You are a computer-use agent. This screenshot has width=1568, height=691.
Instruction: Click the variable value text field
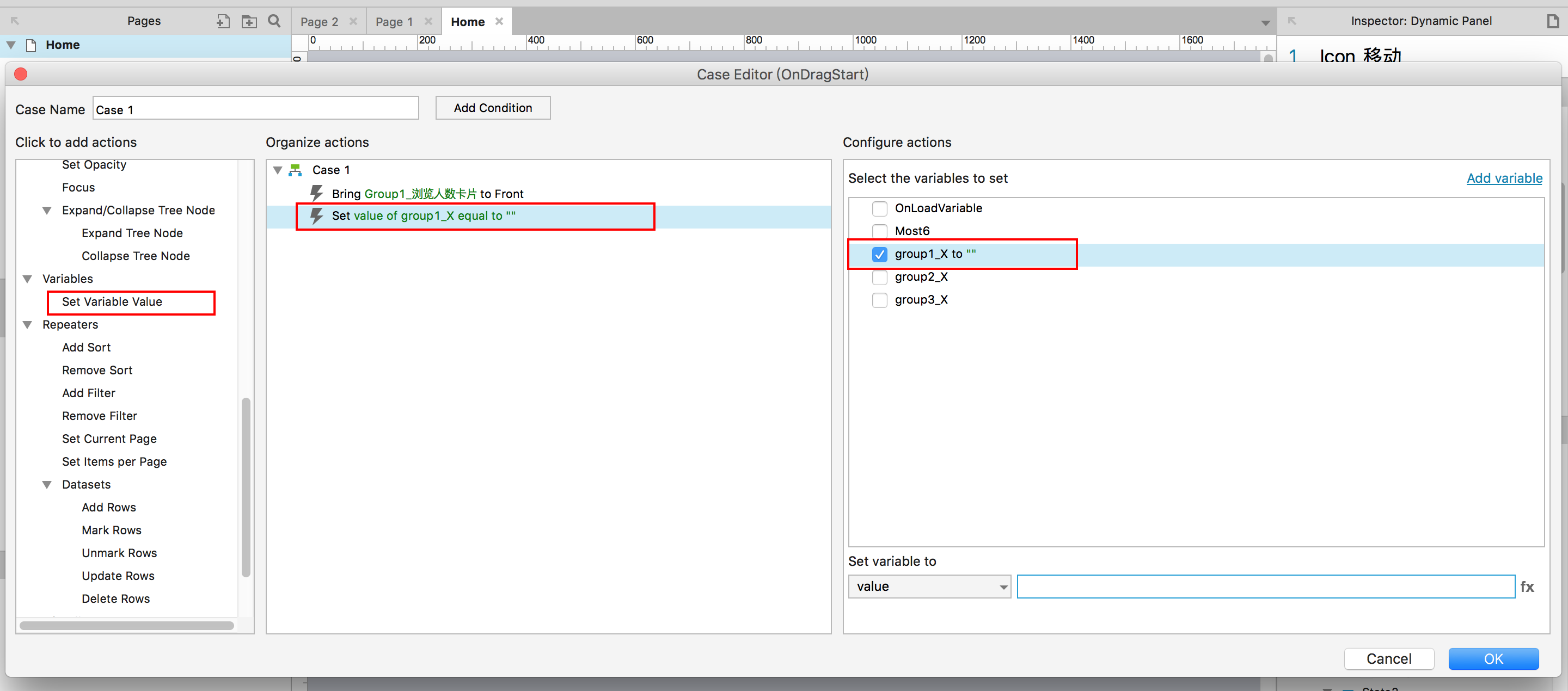point(1265,587)
